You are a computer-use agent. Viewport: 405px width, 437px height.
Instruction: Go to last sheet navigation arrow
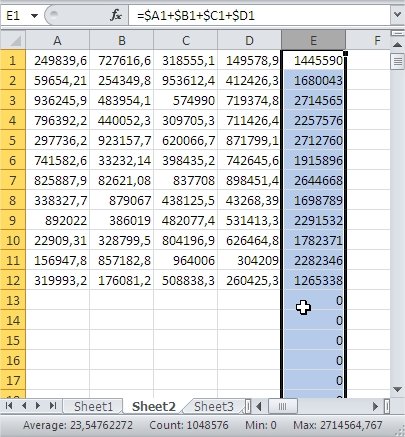pyautogui.click(x=53, y=406)
